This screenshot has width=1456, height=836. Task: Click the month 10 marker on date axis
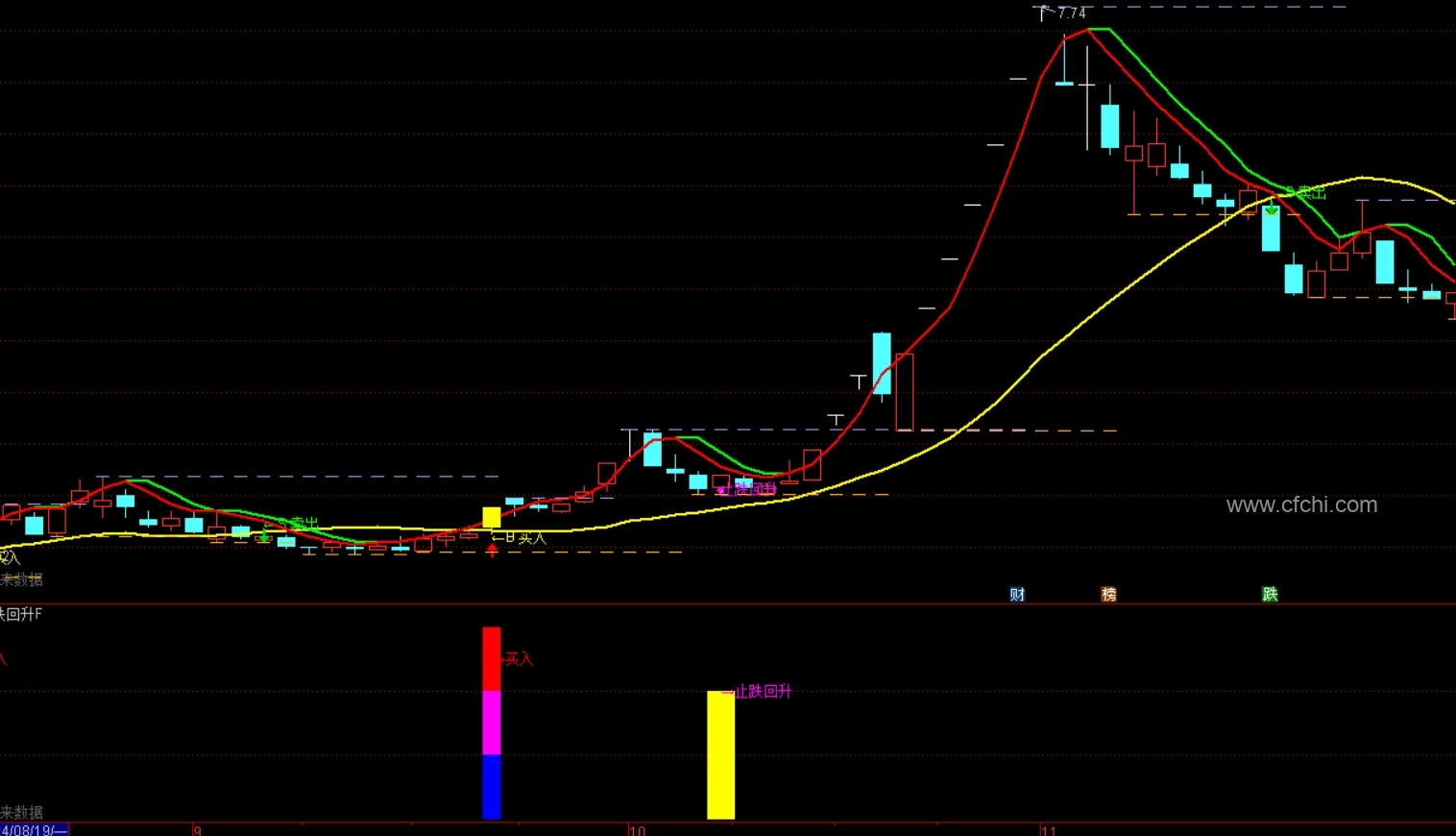point(638,830)
